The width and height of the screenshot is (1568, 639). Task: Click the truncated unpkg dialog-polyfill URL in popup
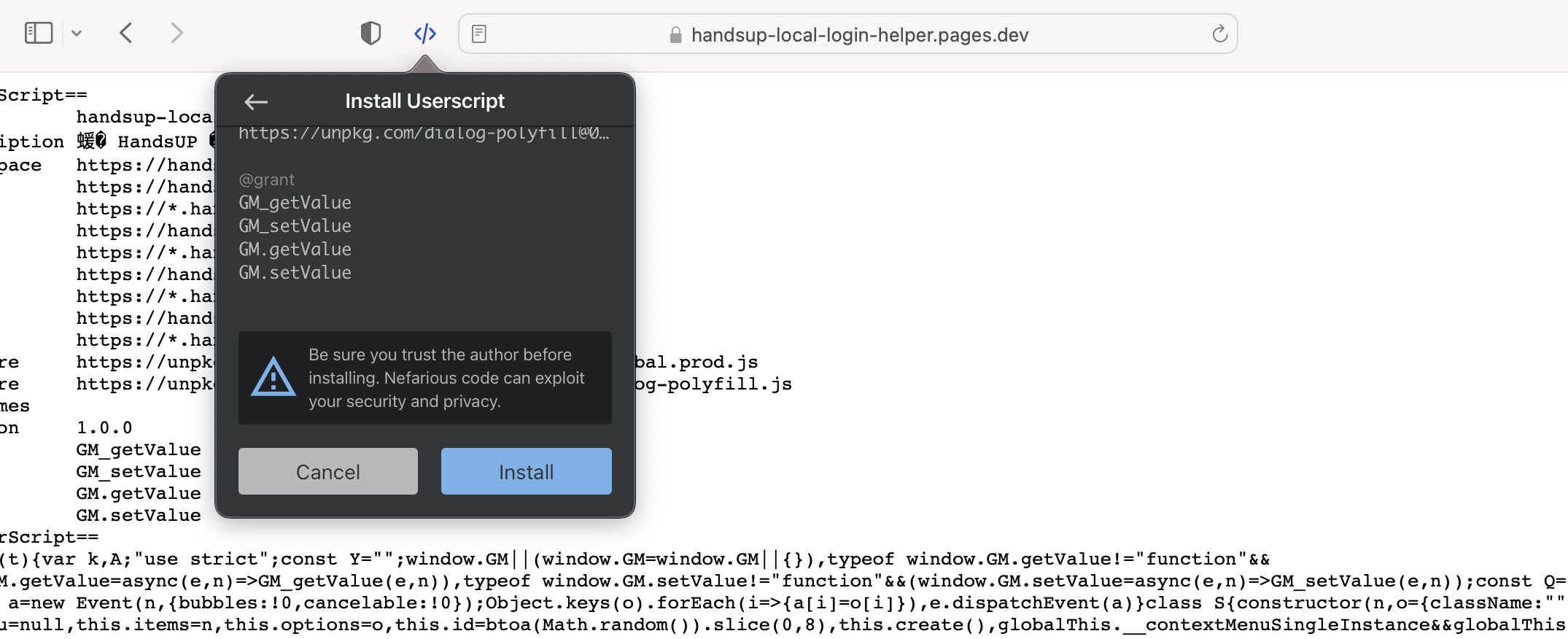(423, 133)
